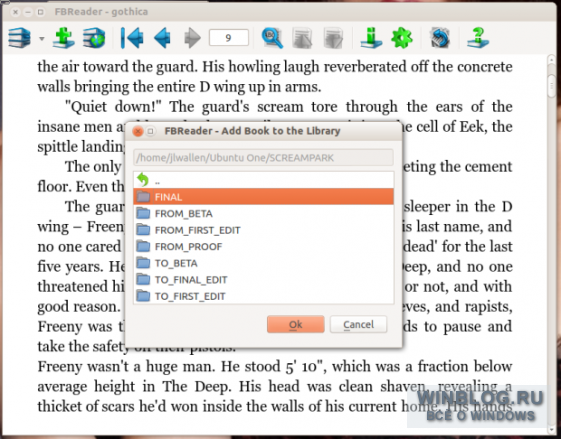Open help with the green question mark icon

(478, 38)
